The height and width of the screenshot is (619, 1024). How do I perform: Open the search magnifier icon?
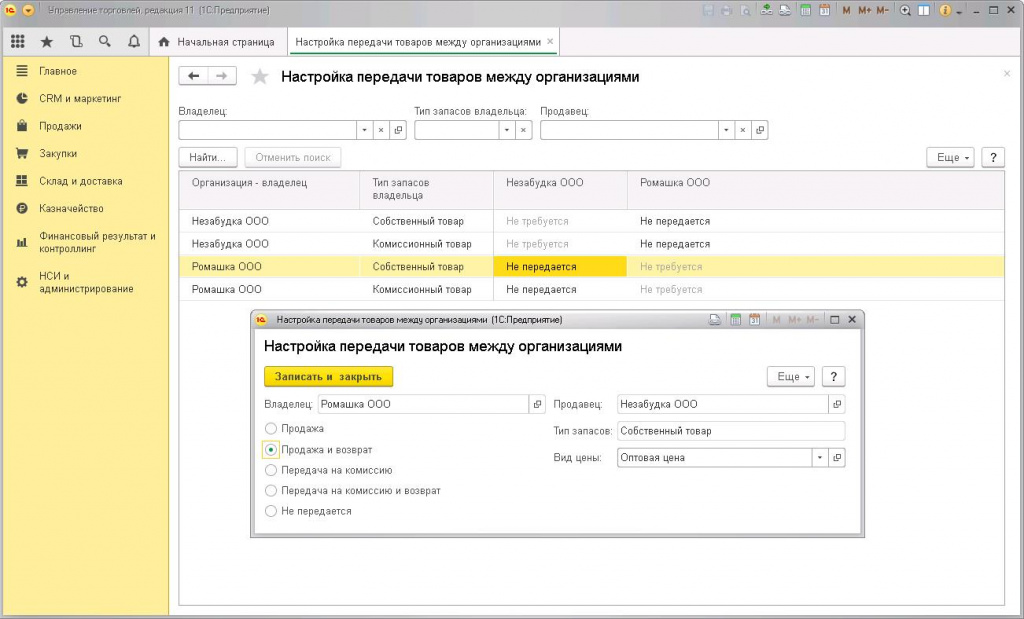[x=104, y=41]
